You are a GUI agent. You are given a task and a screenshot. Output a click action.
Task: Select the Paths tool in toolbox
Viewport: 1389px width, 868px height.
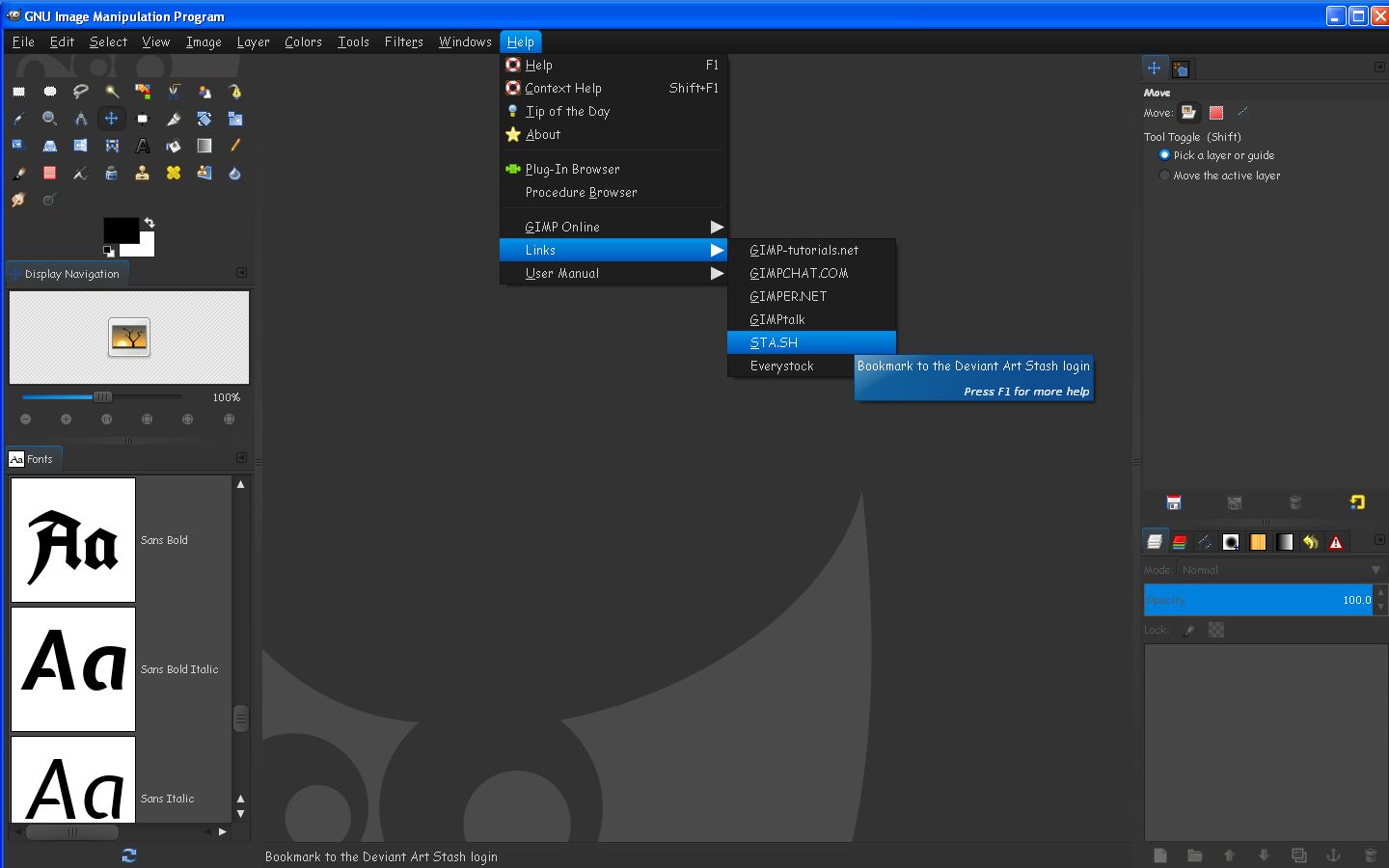[235, 92]
